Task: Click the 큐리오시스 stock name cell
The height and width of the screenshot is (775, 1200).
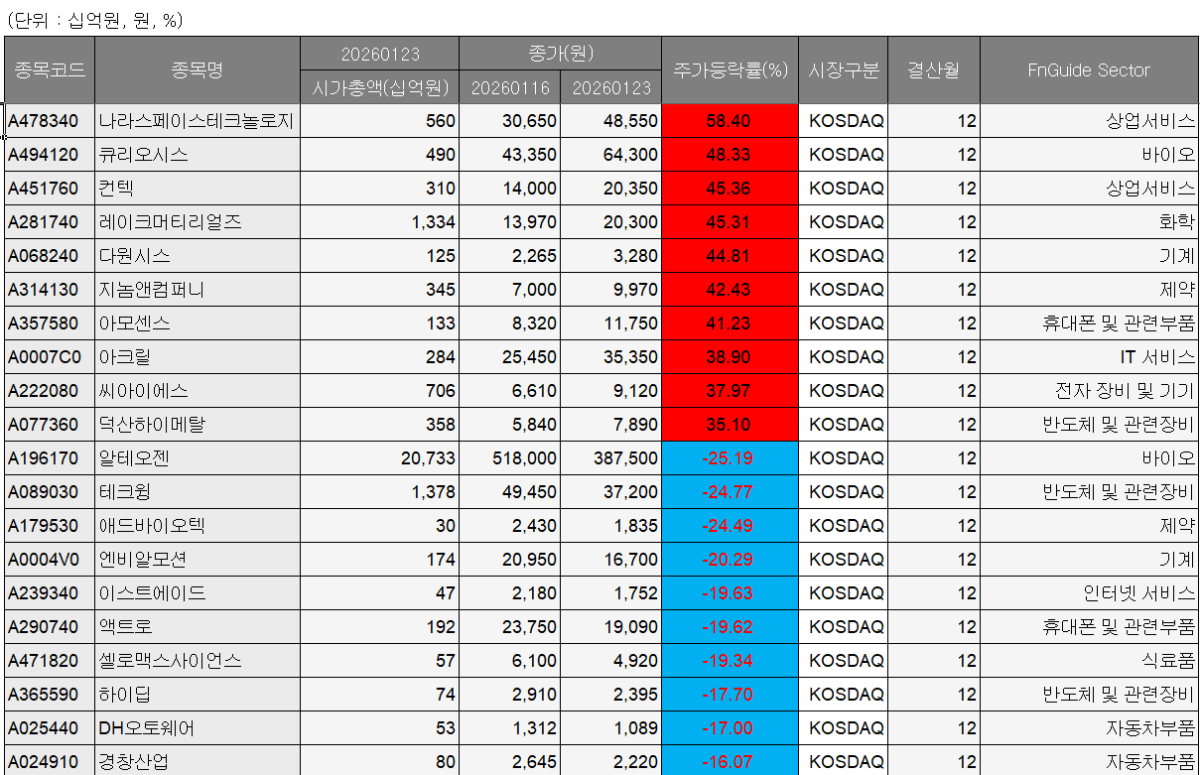Action: tap(197, 155)
